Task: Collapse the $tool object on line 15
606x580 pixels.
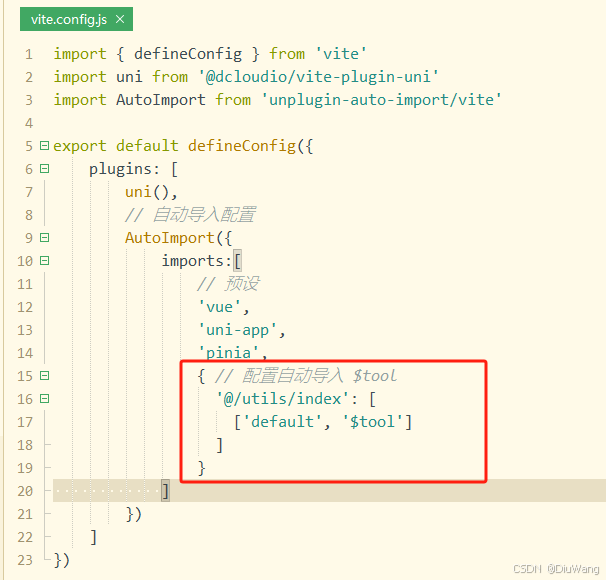Action: [45, 376]
